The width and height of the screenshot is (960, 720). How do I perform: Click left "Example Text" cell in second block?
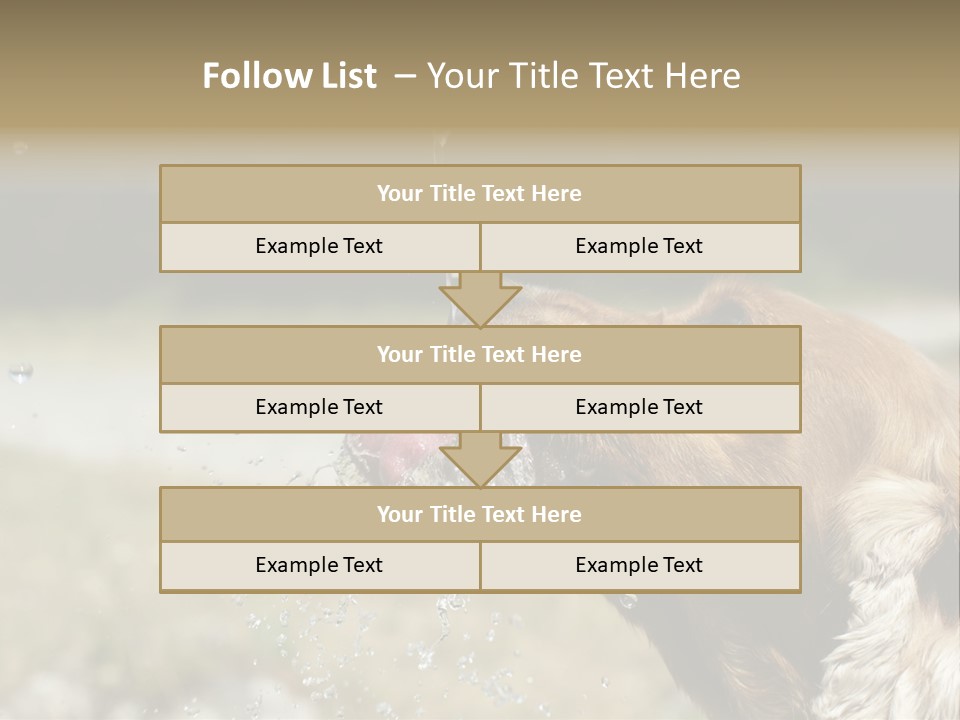coord(320,407)
